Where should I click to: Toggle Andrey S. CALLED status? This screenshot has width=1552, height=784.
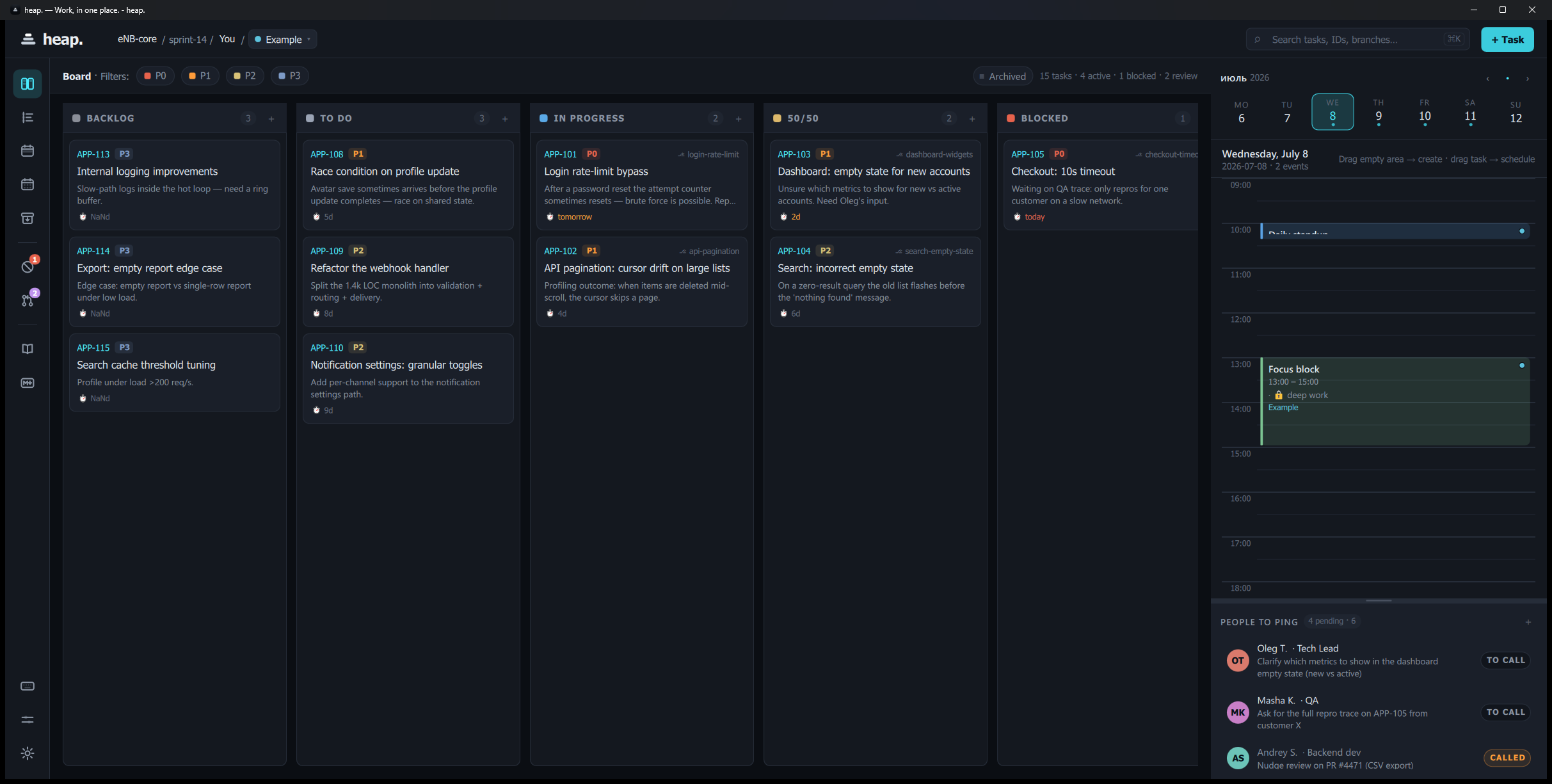[x=1507, y=758]
